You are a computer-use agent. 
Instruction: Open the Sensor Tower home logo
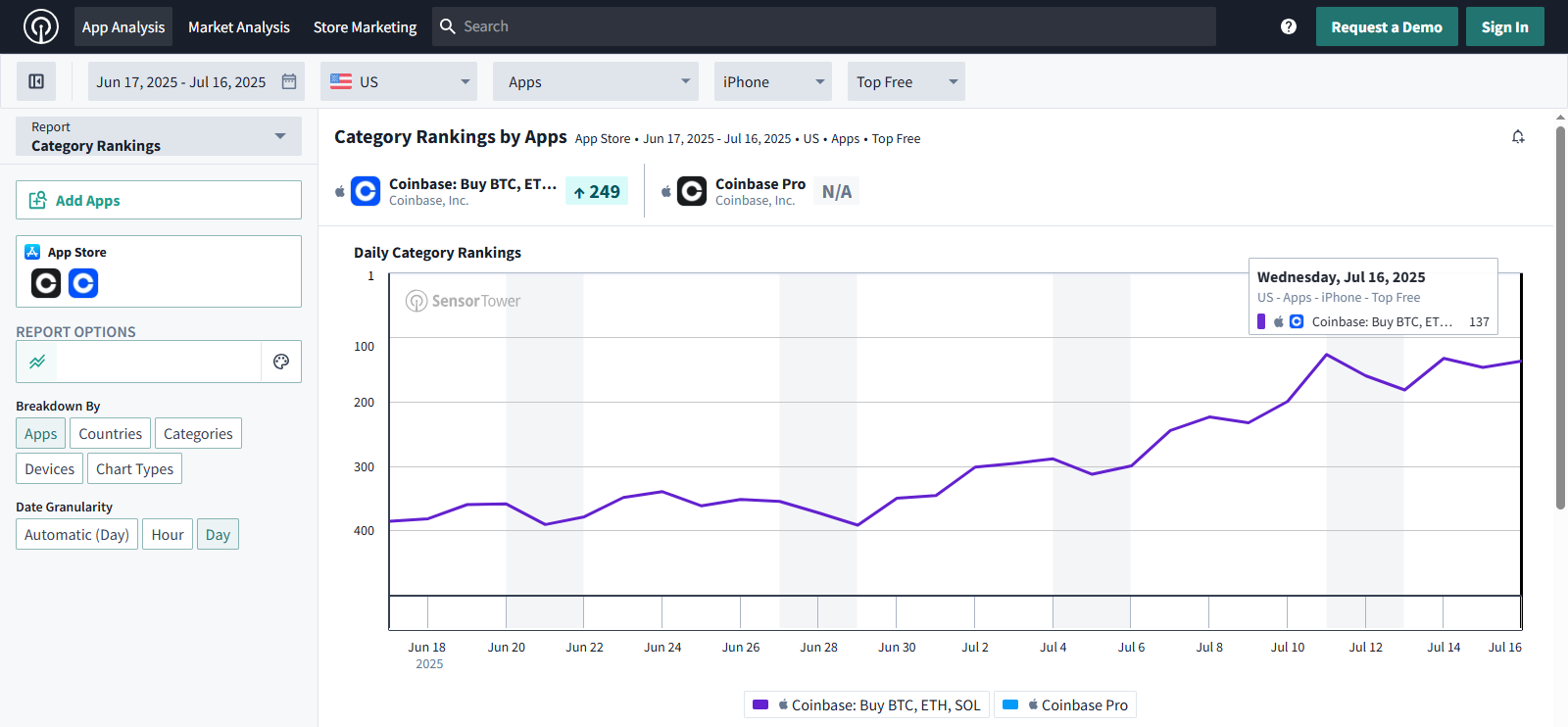tap(40, 26)
